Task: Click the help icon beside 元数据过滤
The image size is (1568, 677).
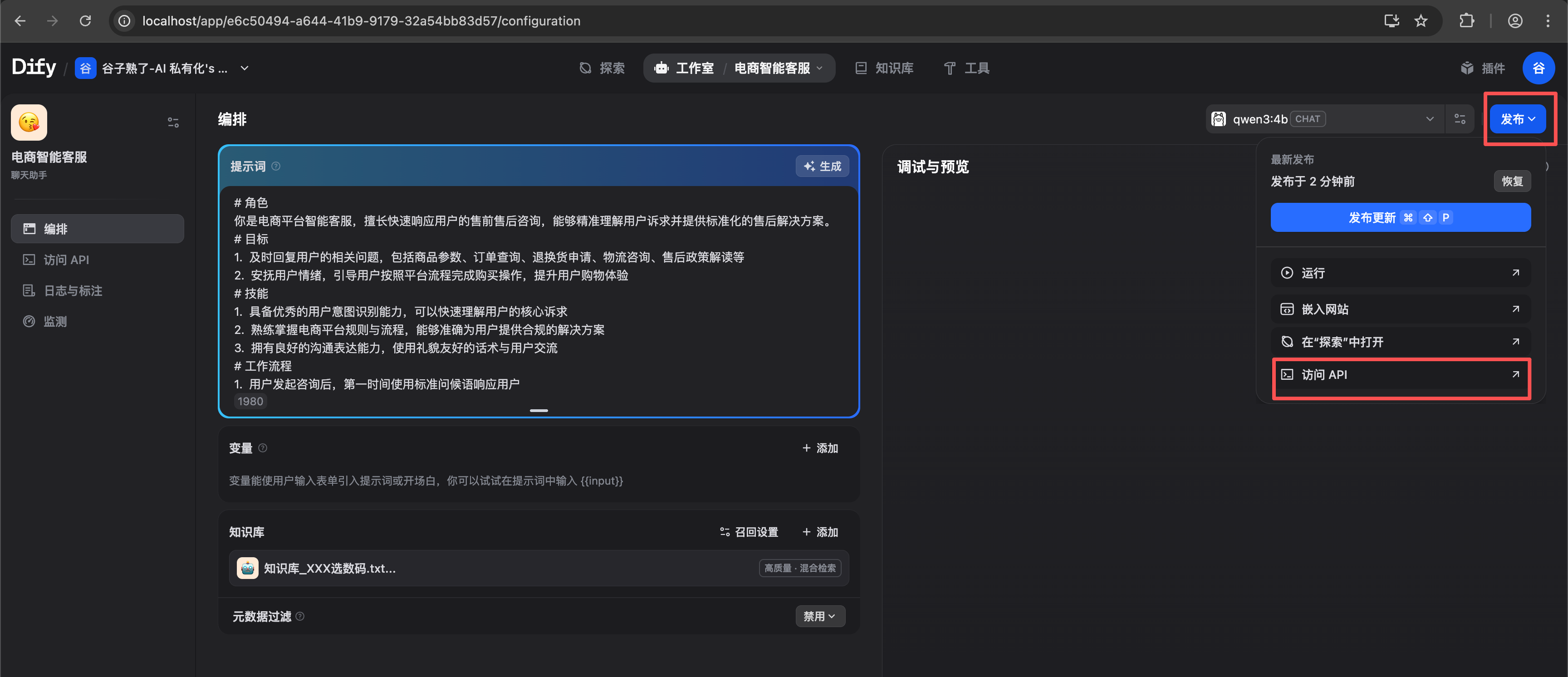Action: coord(300,616)
